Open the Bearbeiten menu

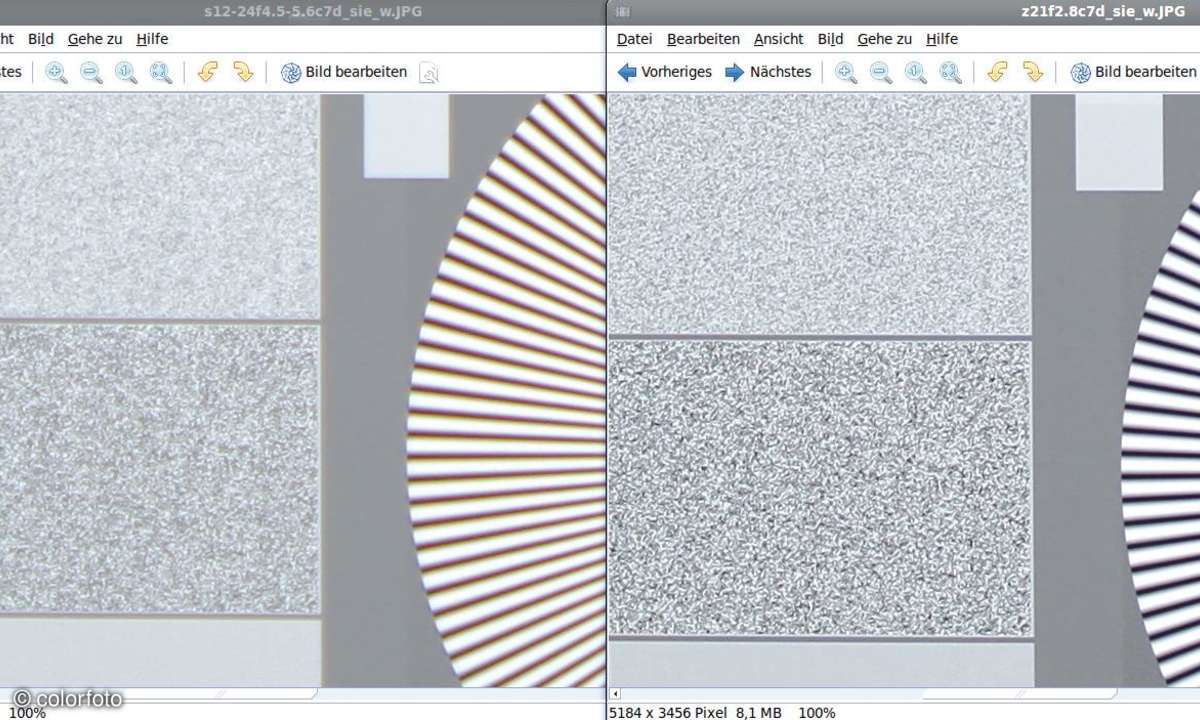click(x=704, y=39)
